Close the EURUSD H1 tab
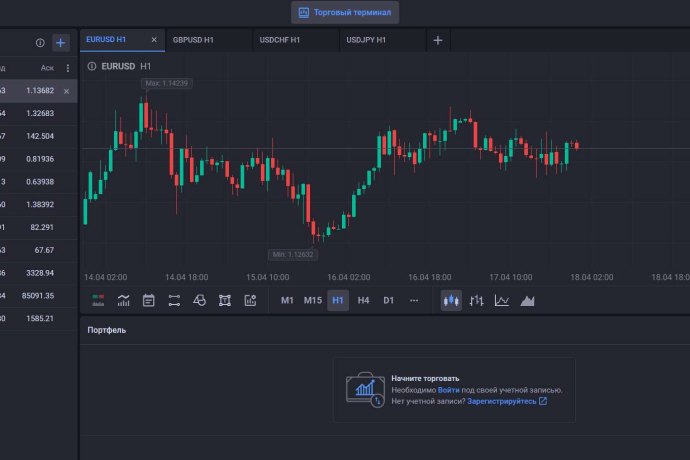 [154, 40]
